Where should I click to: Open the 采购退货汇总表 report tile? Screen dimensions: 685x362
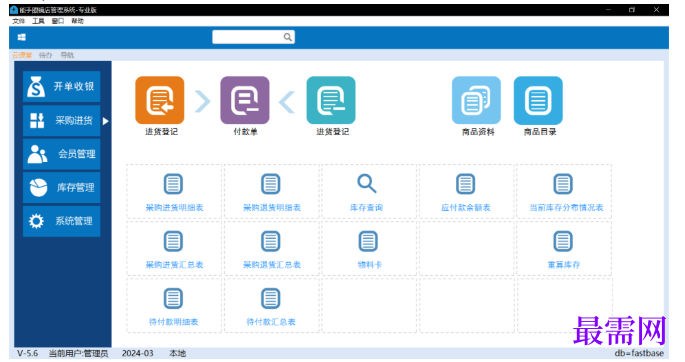[271, 249]
